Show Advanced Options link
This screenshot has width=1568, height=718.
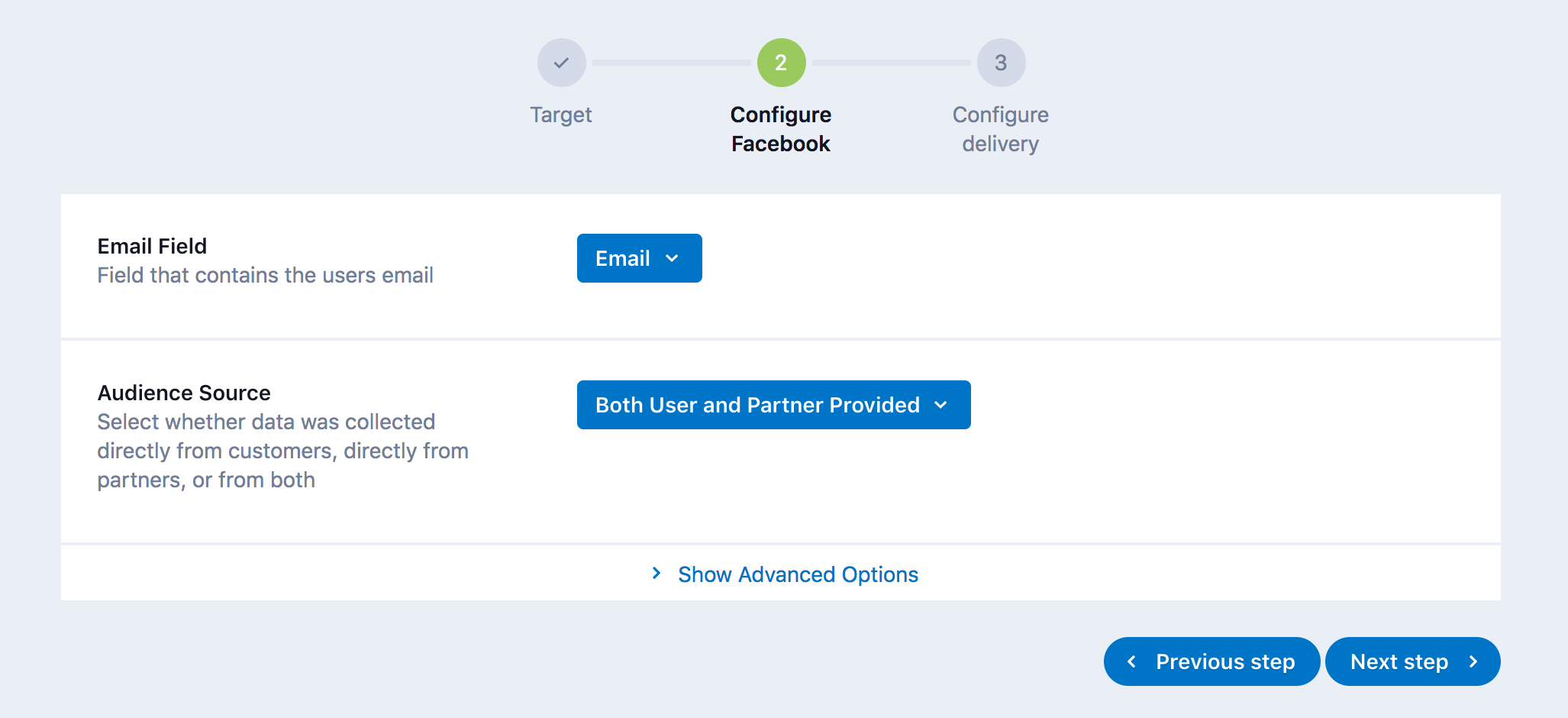coord(798,574)
